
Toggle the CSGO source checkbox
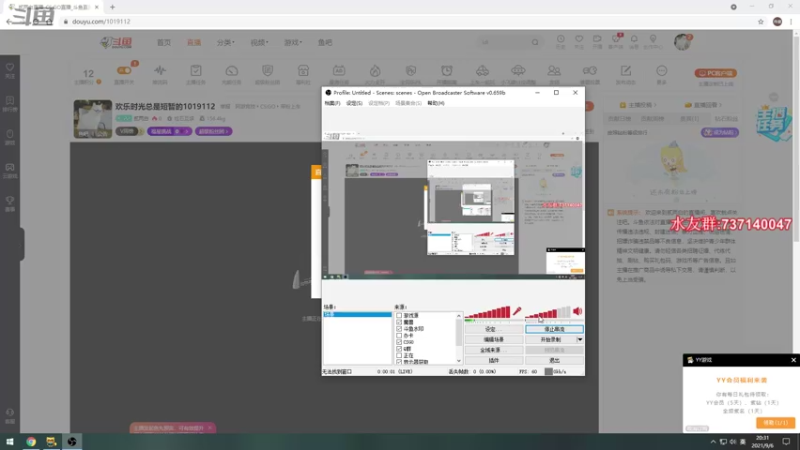pos(399,342)
